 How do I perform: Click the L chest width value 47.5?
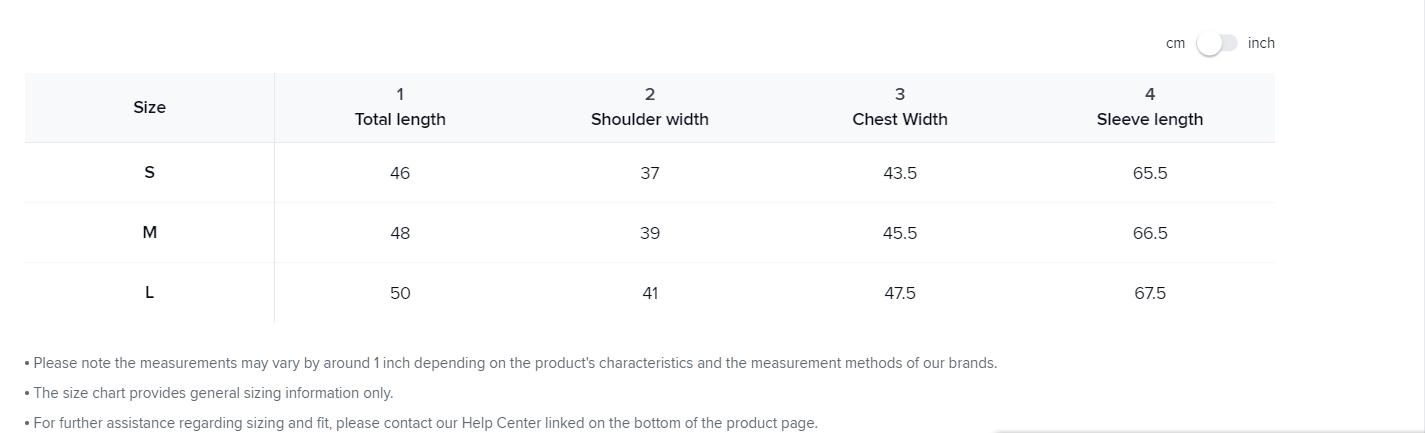coord(899,293)
